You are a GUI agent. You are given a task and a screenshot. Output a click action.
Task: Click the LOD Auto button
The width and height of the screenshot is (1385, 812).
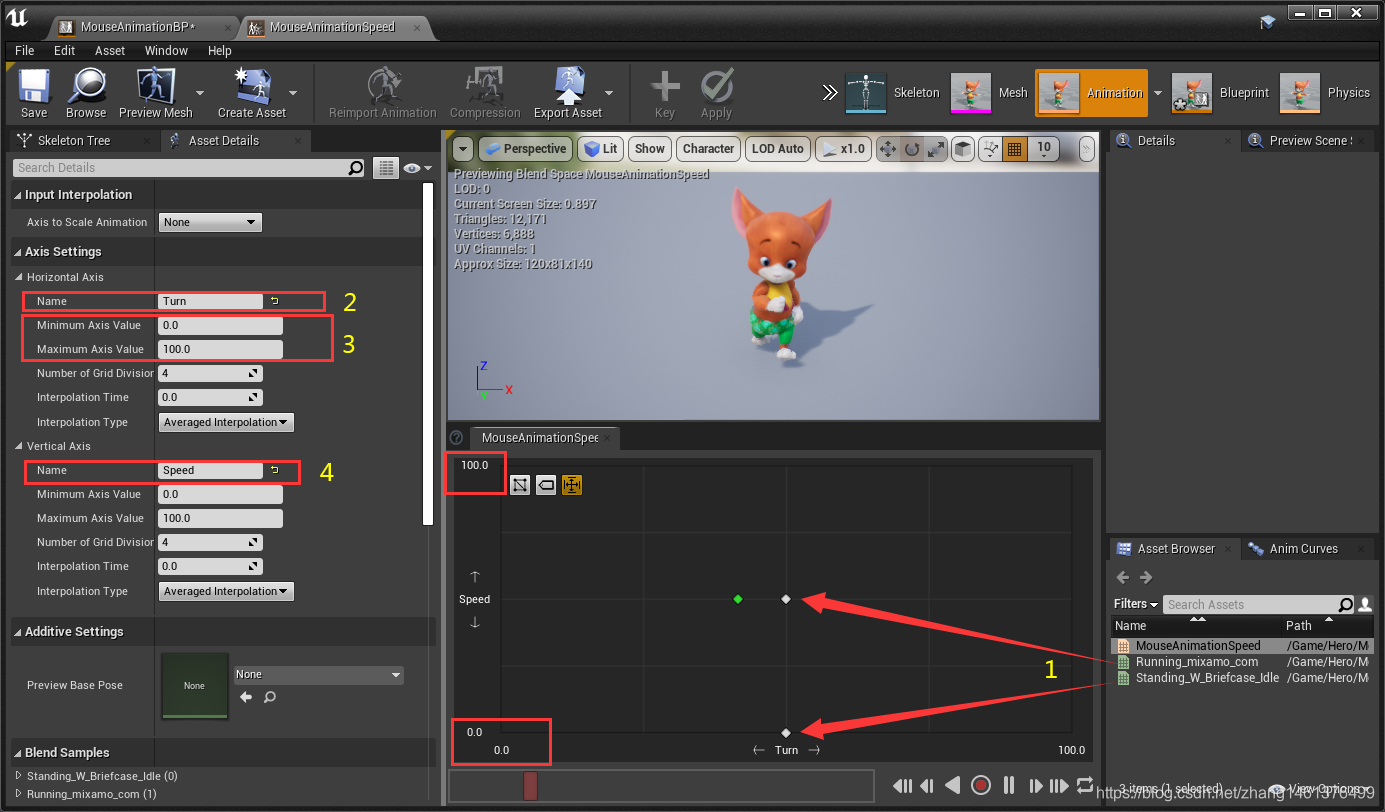777,149
